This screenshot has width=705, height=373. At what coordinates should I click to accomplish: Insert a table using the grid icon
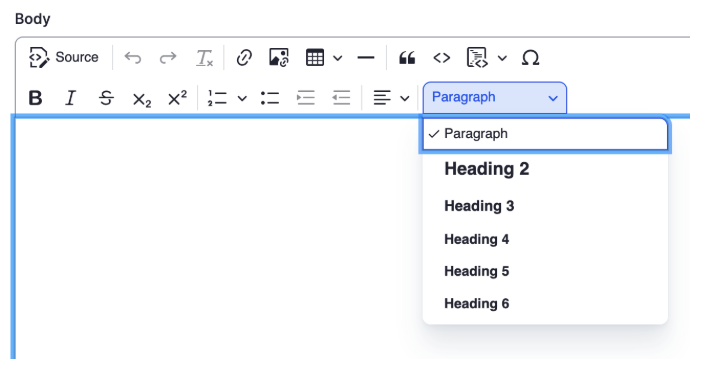[x=315, y=58]
